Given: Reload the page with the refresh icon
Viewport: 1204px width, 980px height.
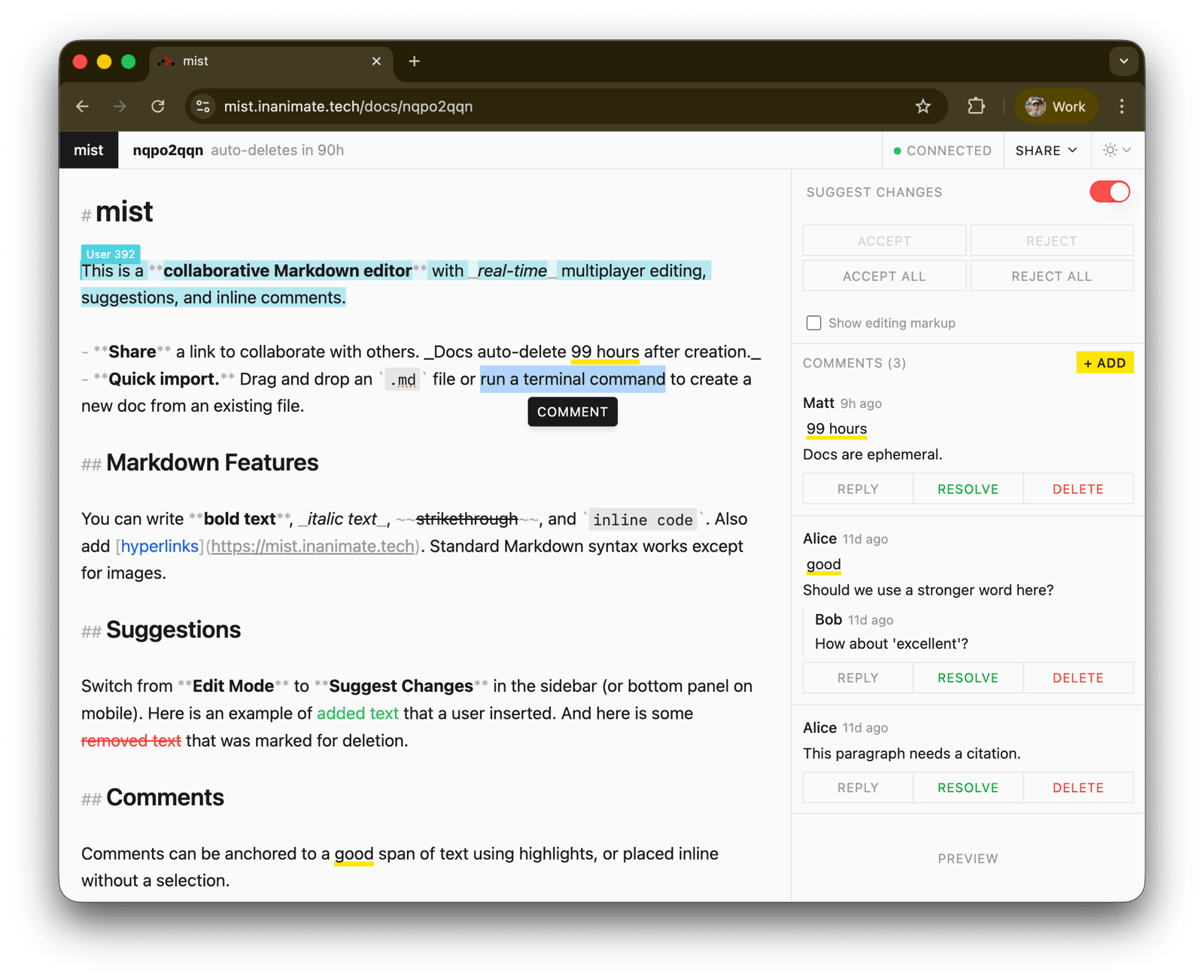Looking at the screenshot, I should tap(158, 107).
